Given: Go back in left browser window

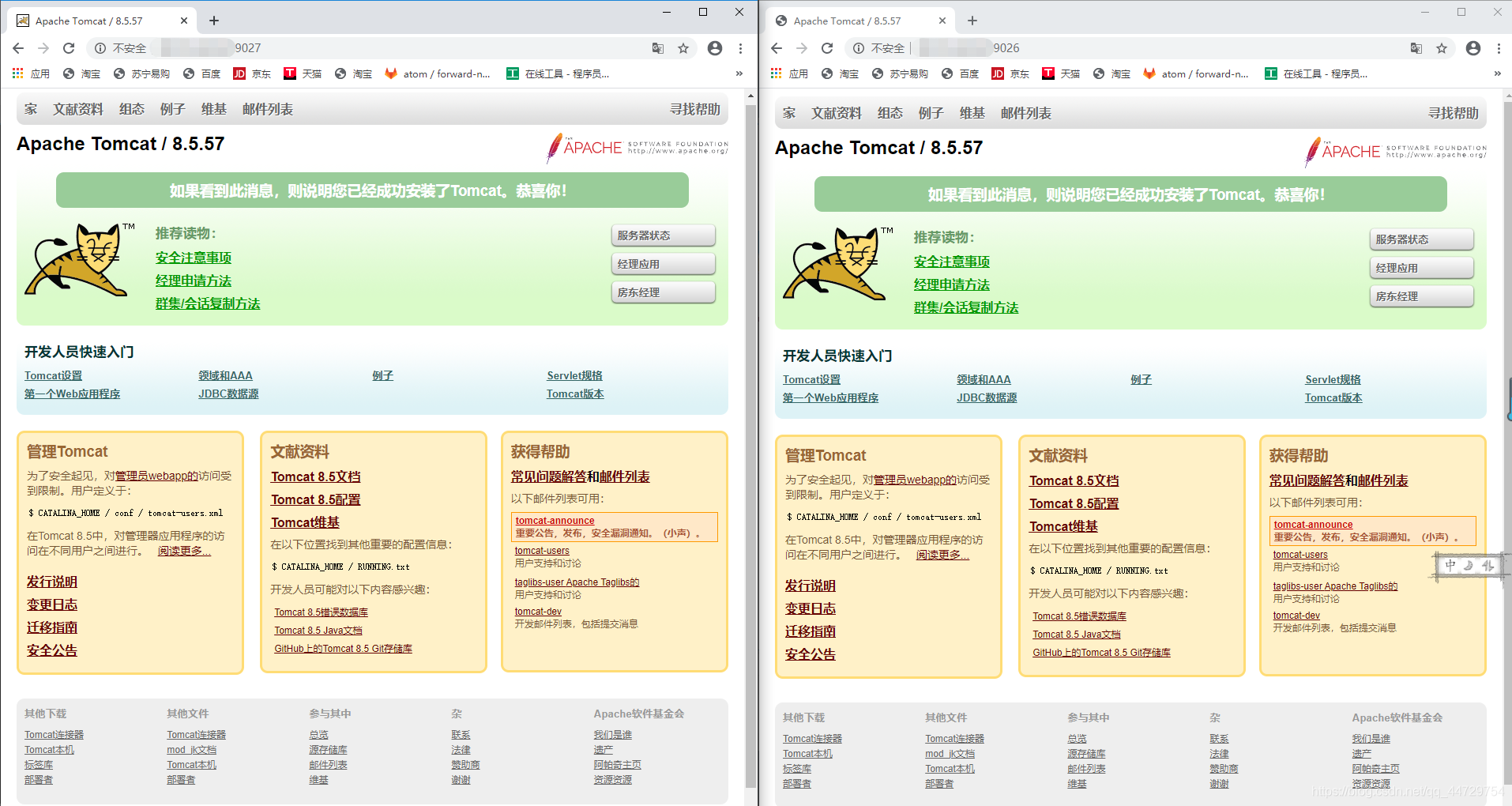Looking at the screenshot, I should (18, 48).
